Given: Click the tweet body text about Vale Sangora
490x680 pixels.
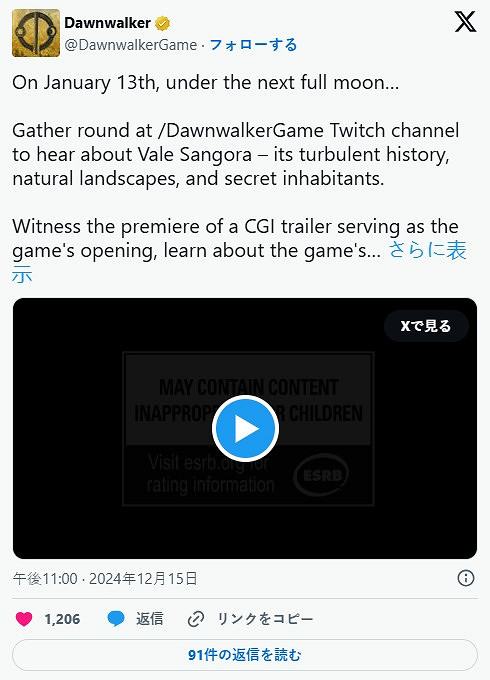Looking at the screenshot, I should (x=235, y=154).
